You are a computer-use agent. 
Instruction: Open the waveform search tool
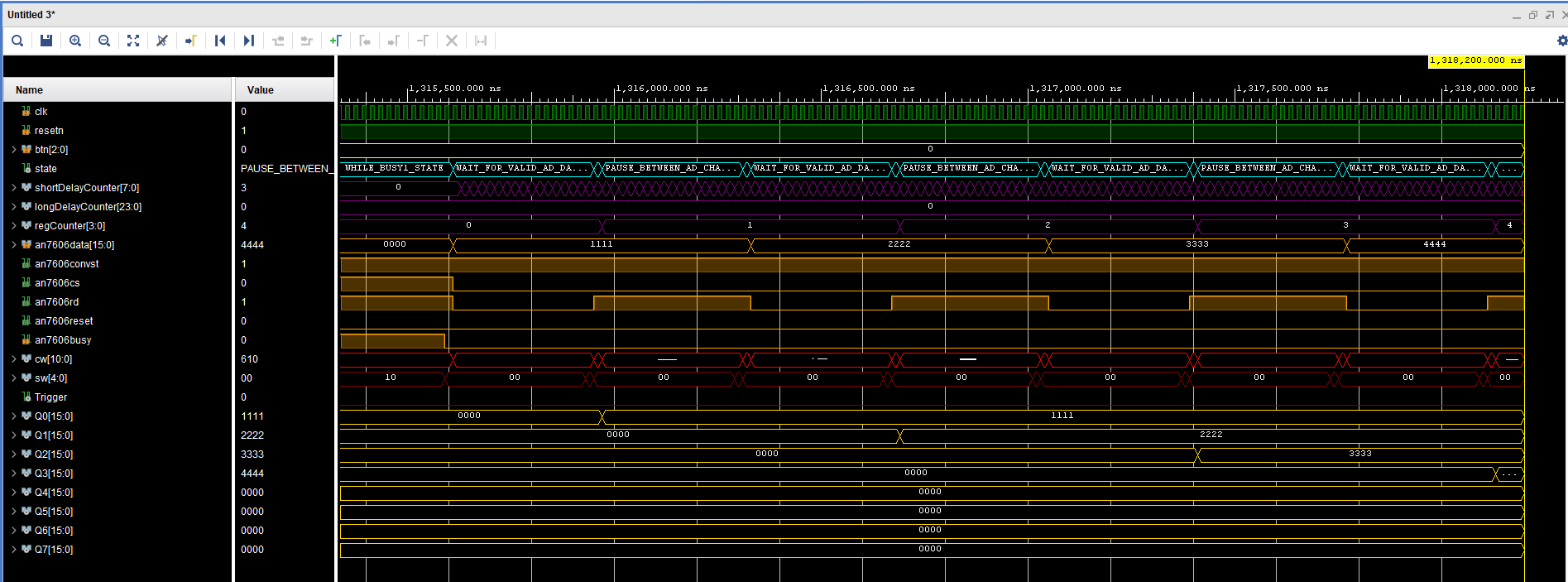coord(17,41)
